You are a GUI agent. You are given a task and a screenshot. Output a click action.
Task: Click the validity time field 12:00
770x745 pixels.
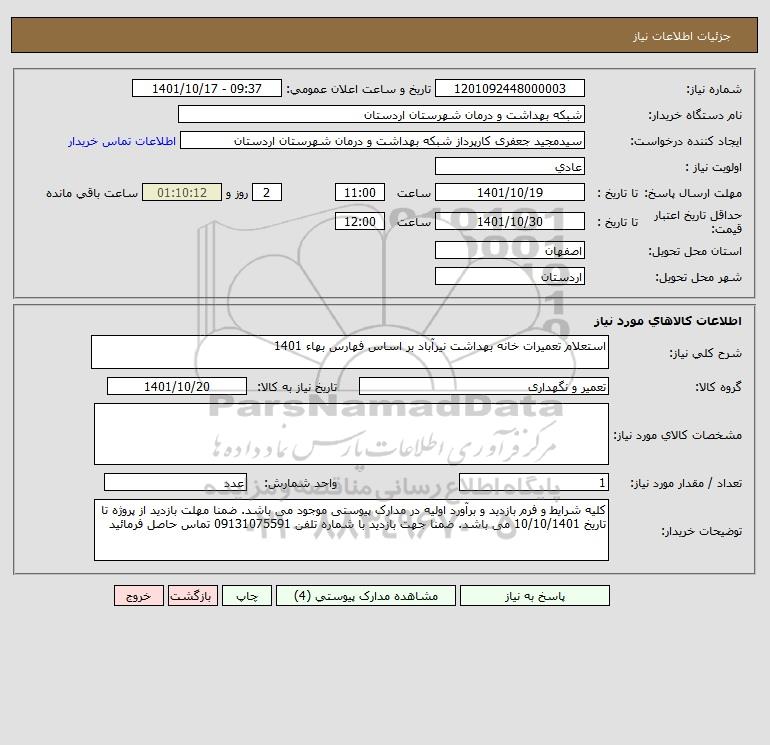pyautogui.click(x=359, y=221)
